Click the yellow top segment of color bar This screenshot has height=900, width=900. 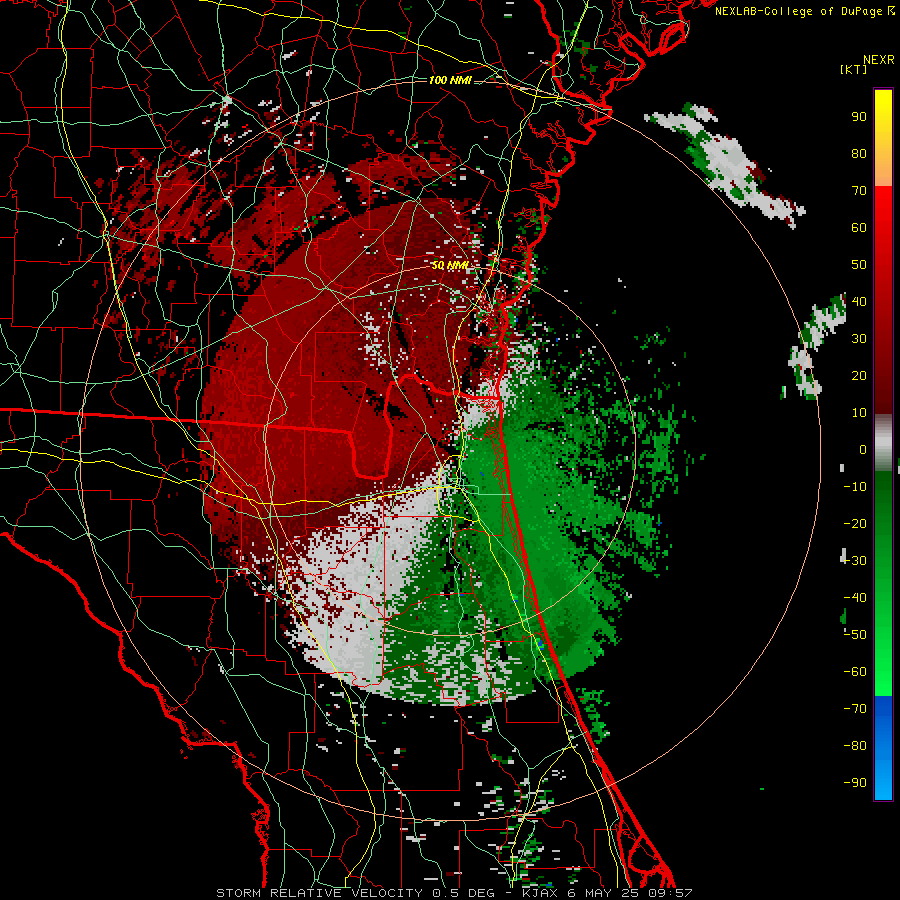coord(883,138)
